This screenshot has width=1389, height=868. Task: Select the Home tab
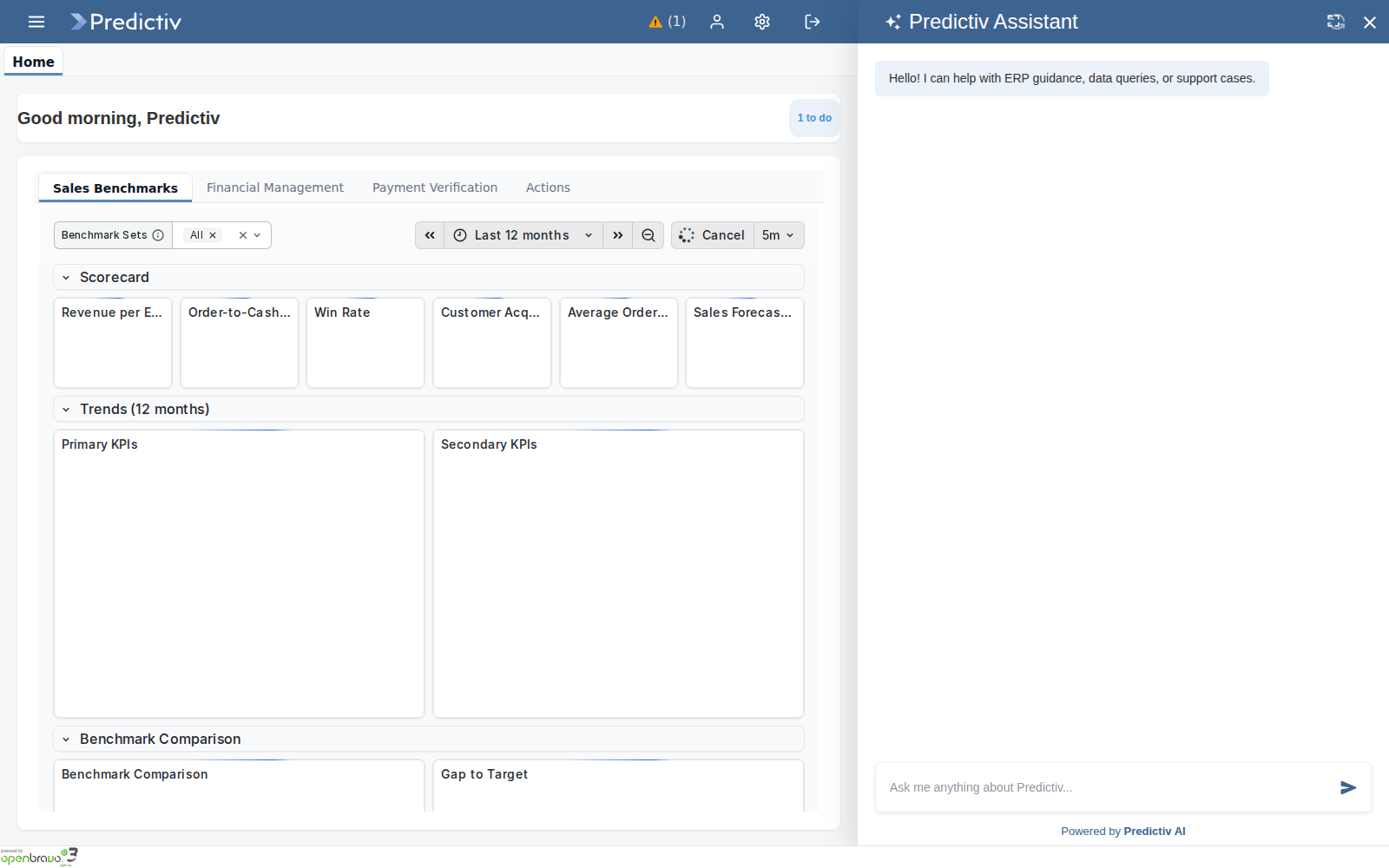click(x=34, y=62)
